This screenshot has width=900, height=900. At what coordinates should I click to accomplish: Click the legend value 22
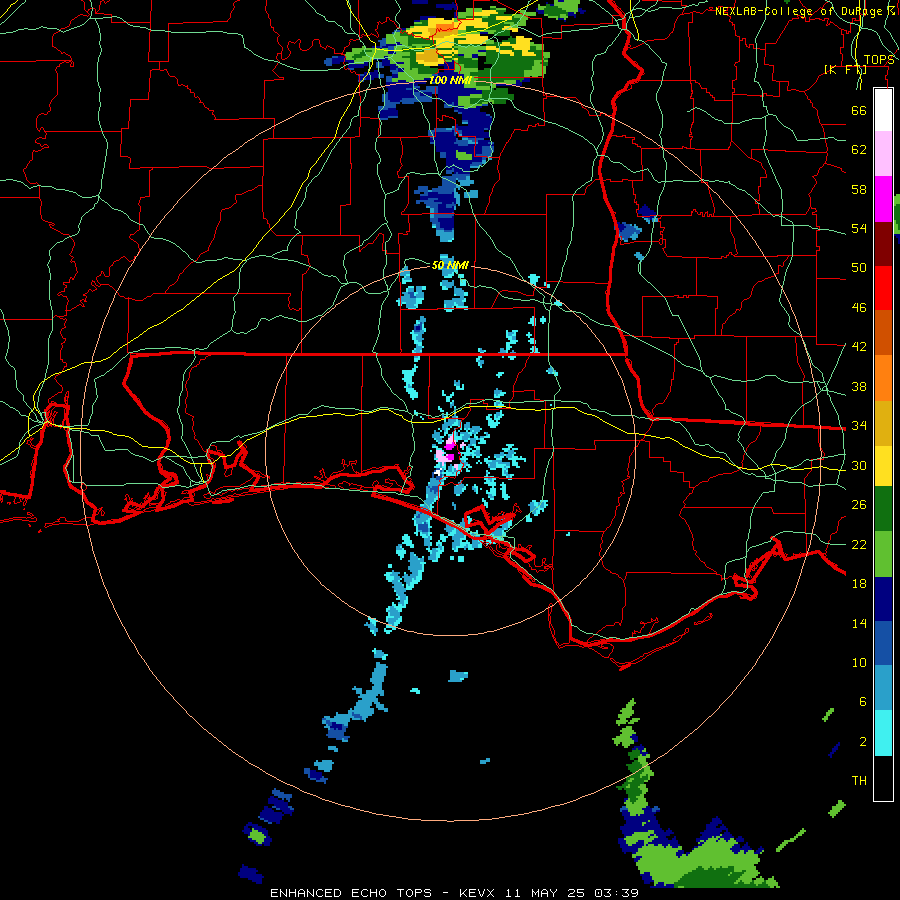click(x=859, y=545)
